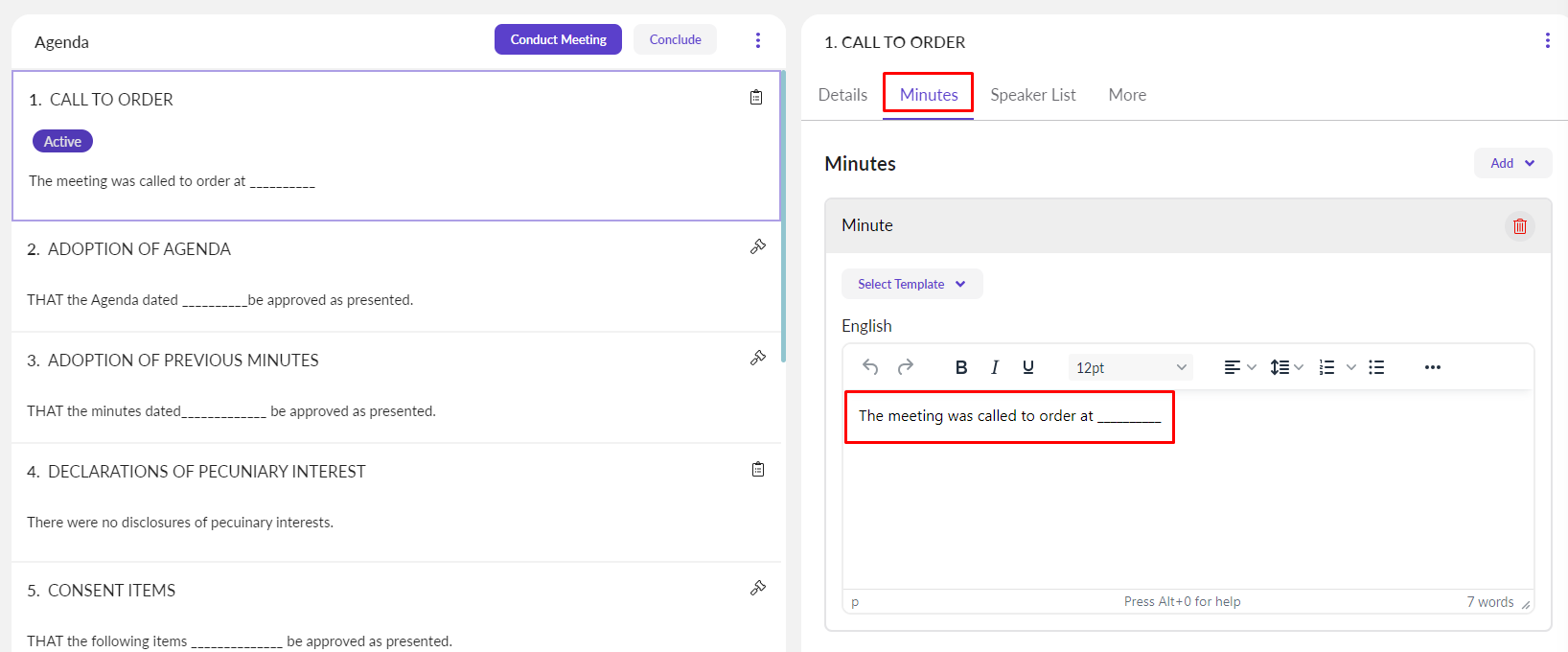Click the clipboard icon beside Call to Order

tap(756, 98)
